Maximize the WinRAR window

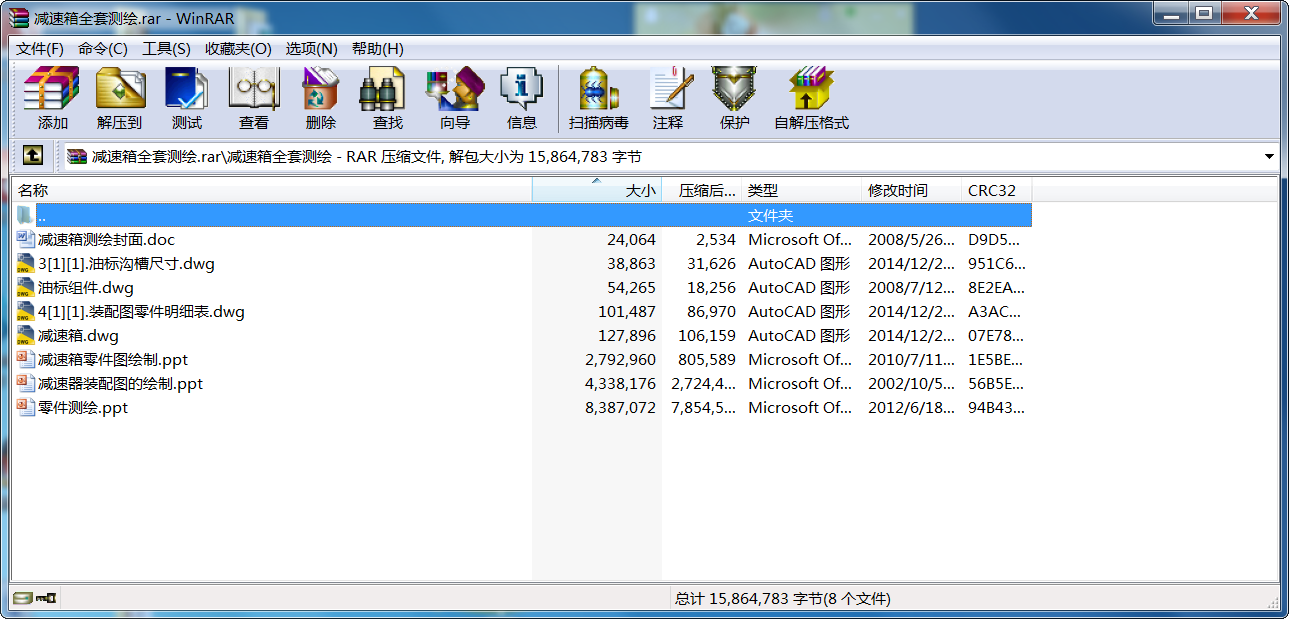click(x=1203, y=13)
